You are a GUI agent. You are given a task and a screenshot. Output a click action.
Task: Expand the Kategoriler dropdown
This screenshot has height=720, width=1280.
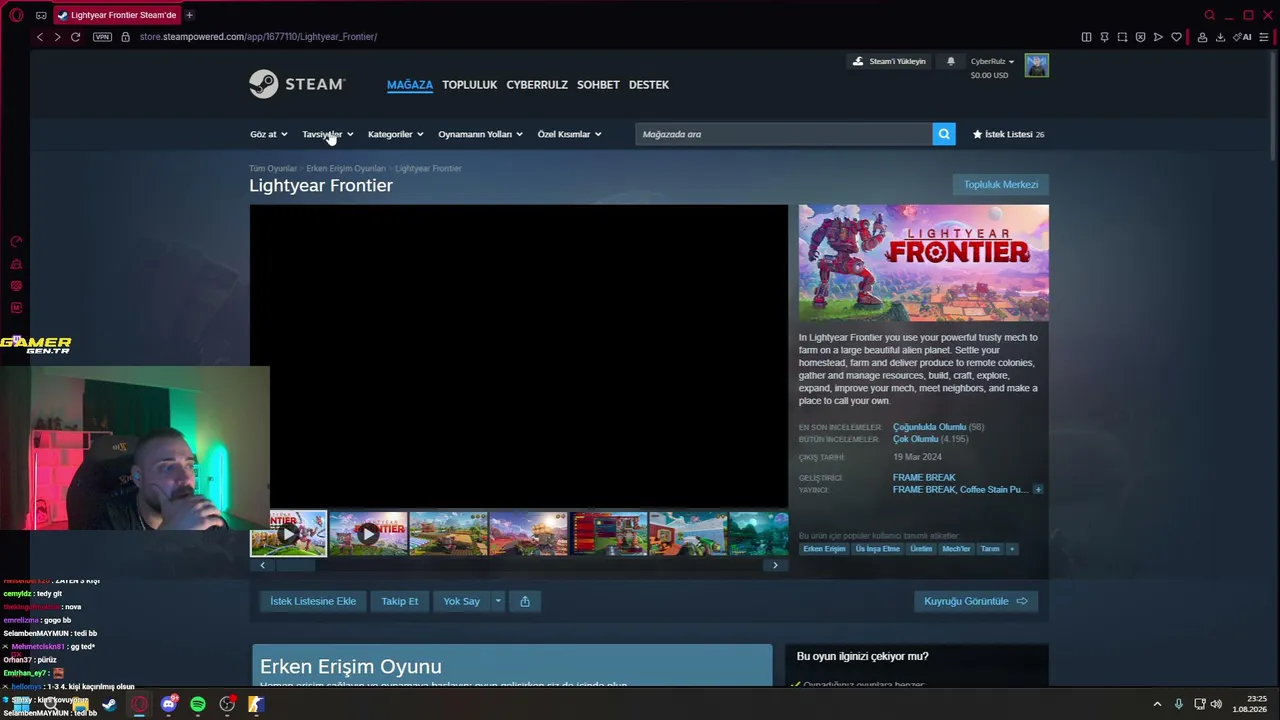(396, 134)
